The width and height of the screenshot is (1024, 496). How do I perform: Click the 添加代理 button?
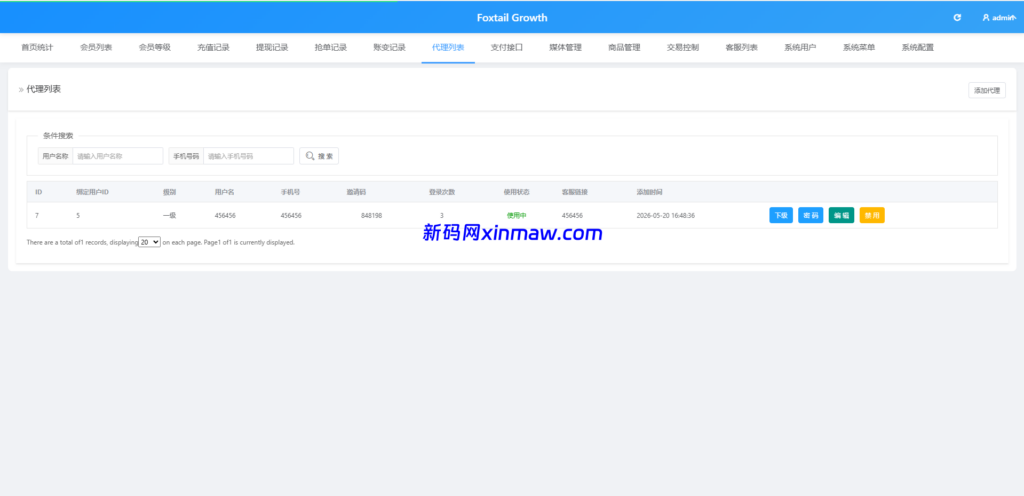point(987,91)
